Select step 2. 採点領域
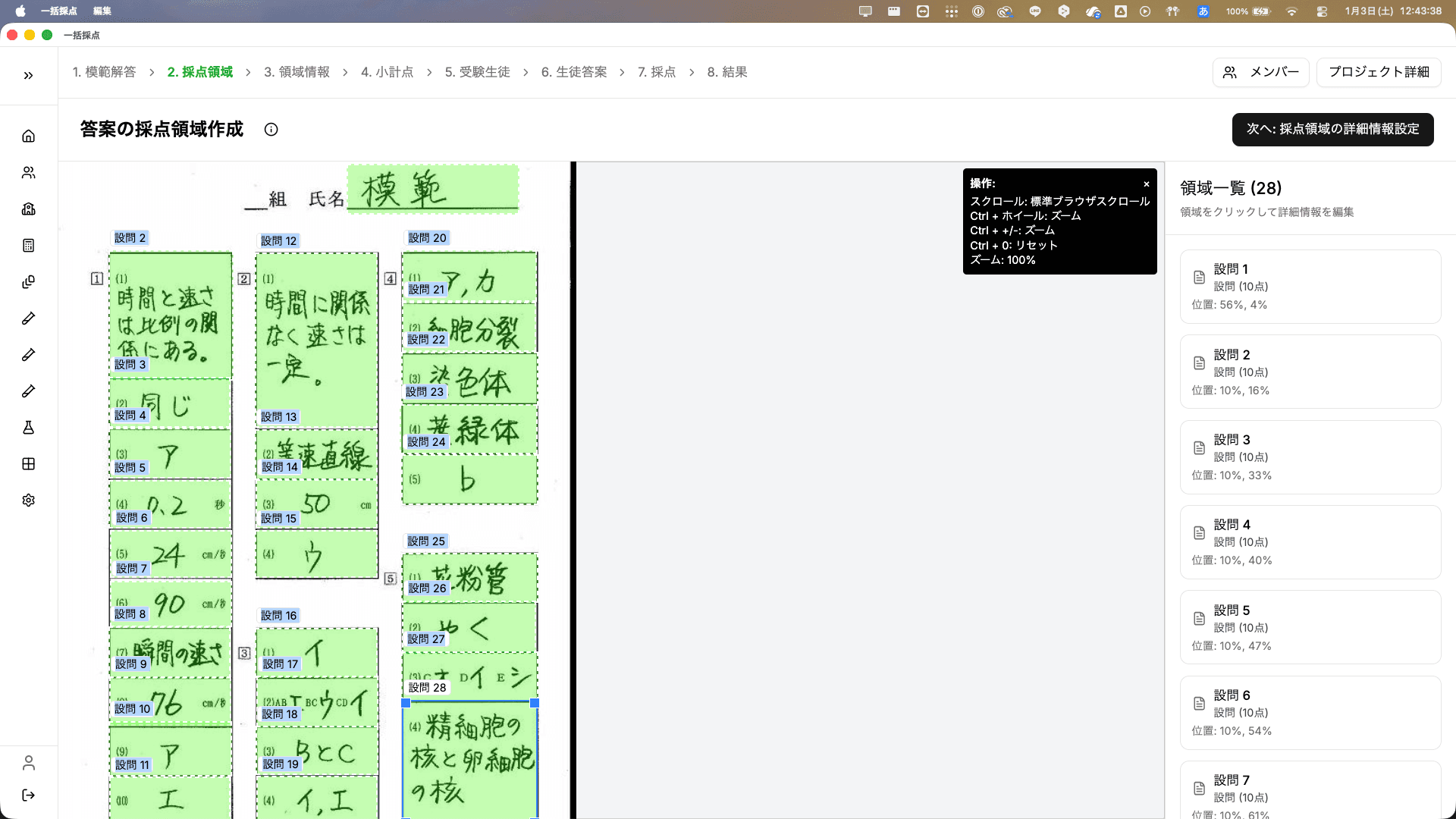This screenshot has height=819, width=1456. click(x=200, y=72)
